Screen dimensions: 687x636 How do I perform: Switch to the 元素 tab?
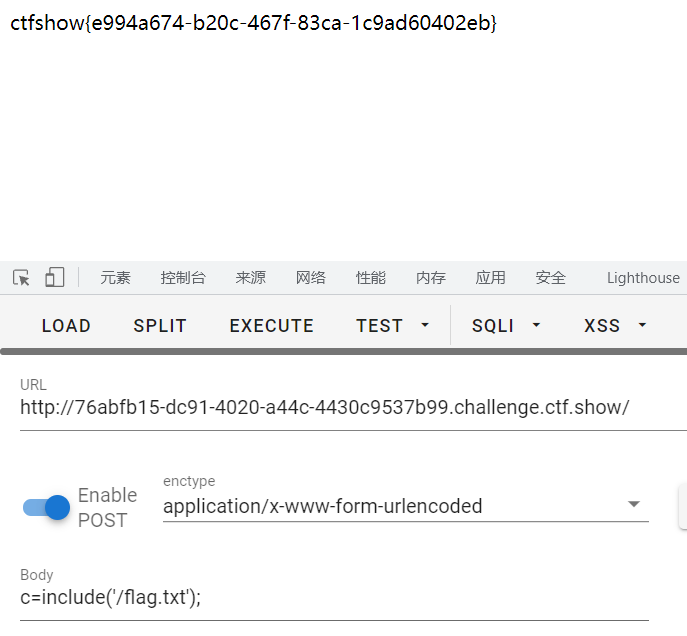point(115,278)
